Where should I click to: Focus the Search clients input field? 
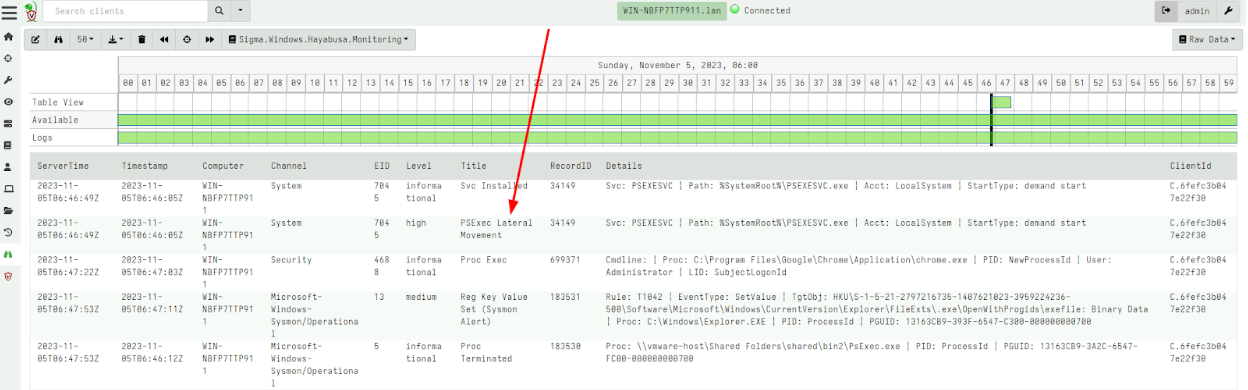tap(126, 11)
